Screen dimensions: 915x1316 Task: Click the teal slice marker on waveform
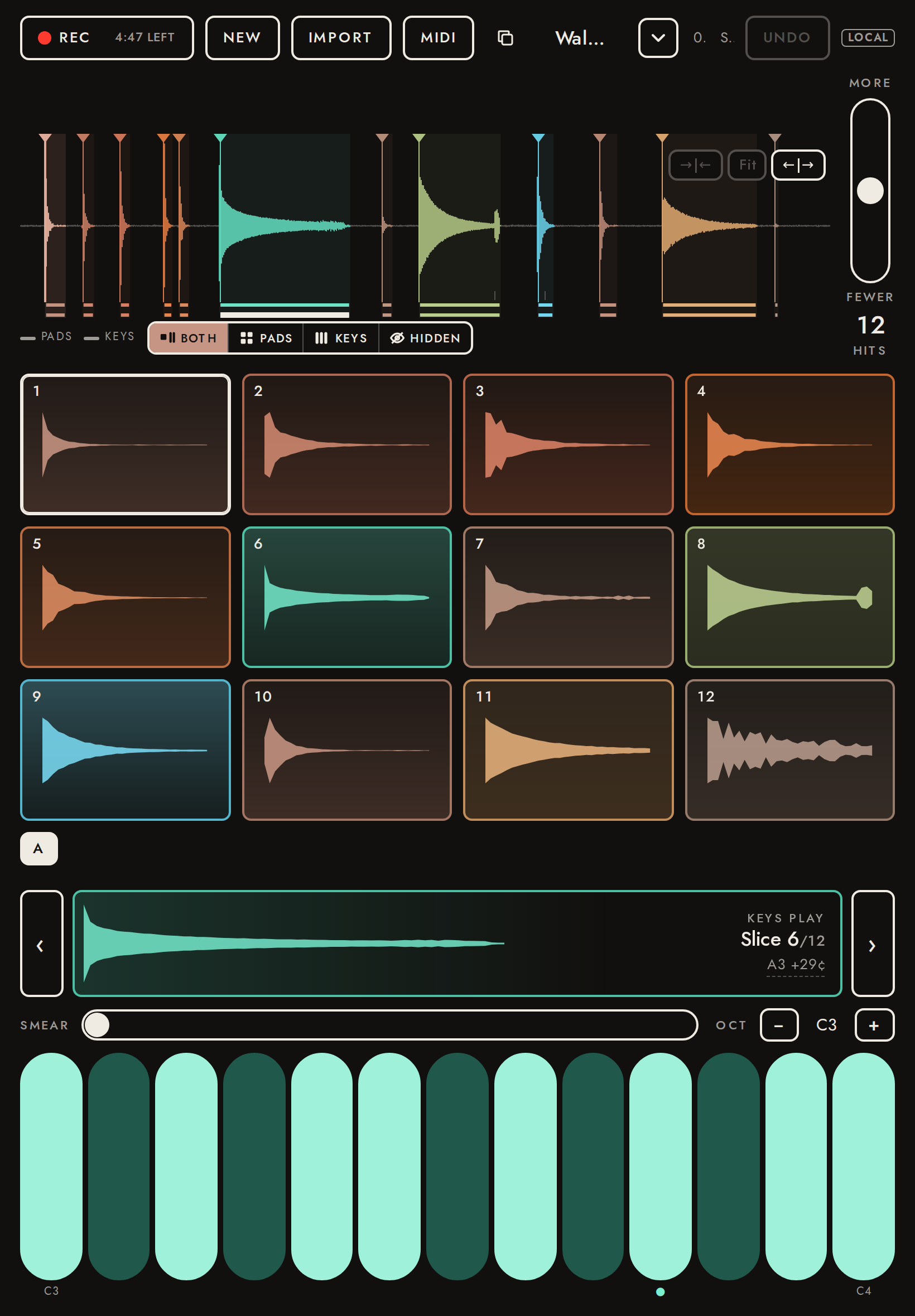tap(220, 138)
